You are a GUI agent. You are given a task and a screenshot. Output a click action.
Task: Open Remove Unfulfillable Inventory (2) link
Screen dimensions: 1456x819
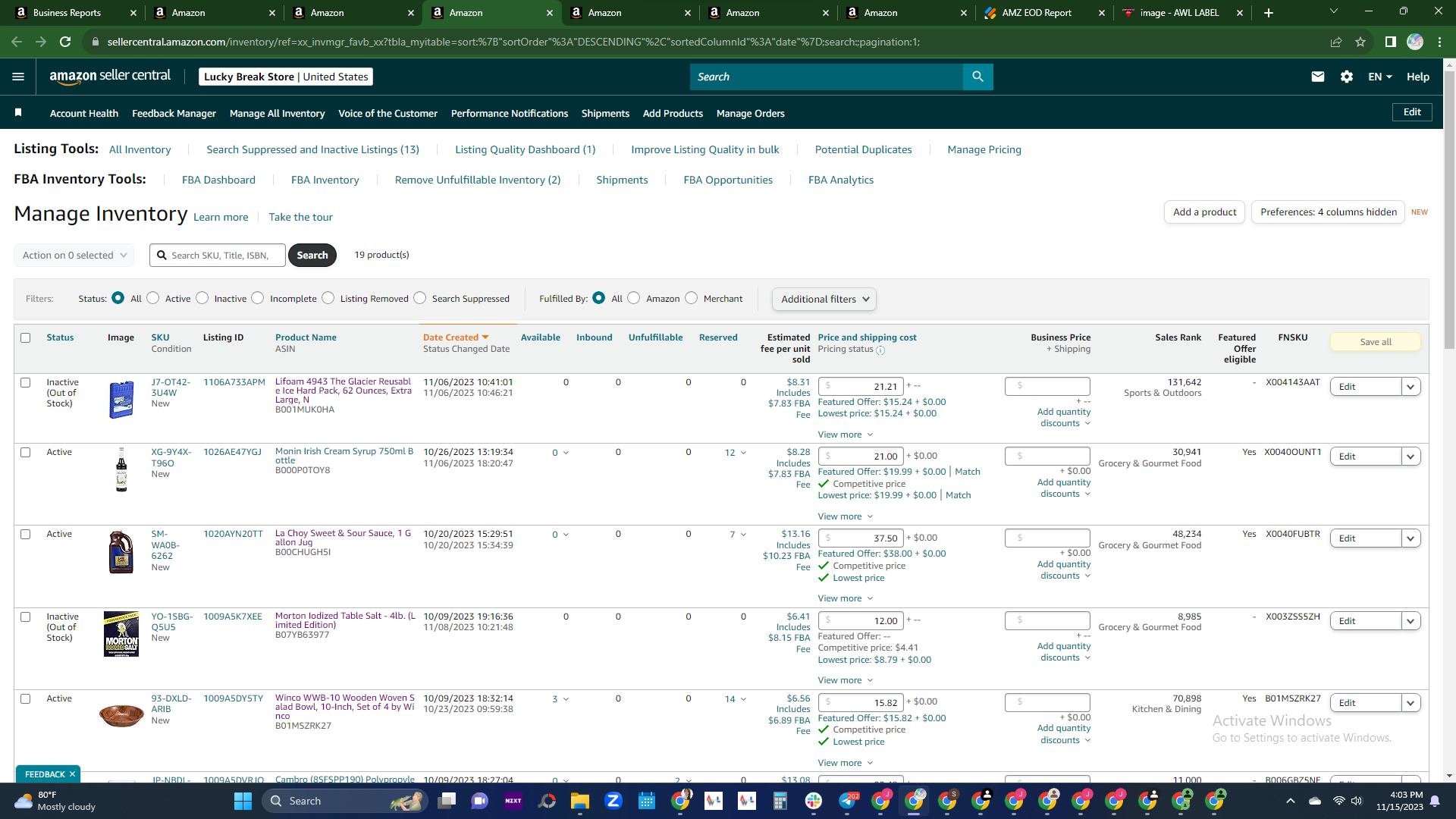(478, 180)
